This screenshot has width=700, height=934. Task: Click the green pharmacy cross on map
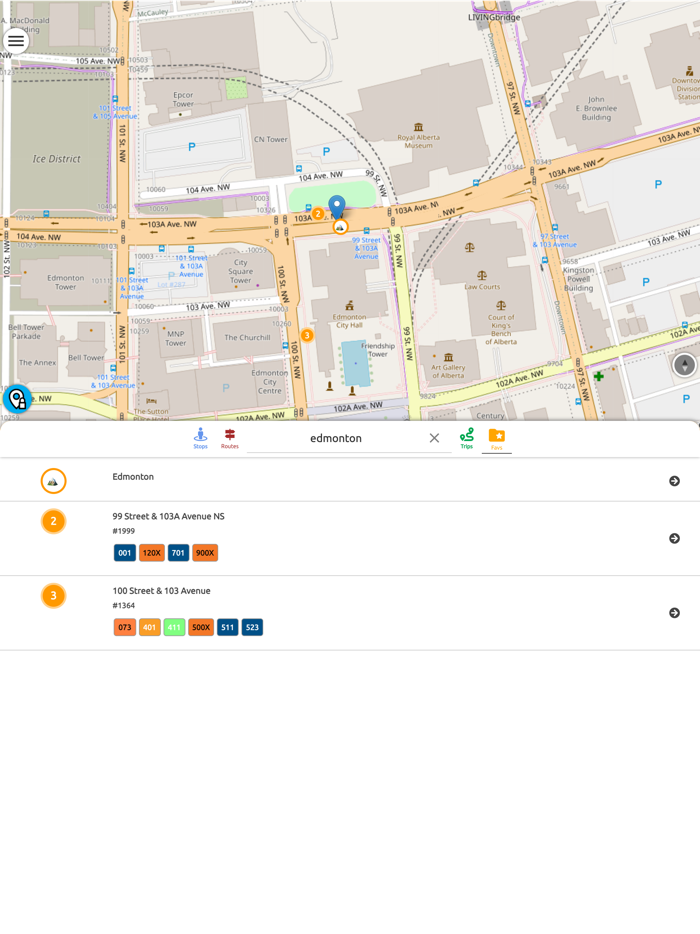(x=599, y=376)
